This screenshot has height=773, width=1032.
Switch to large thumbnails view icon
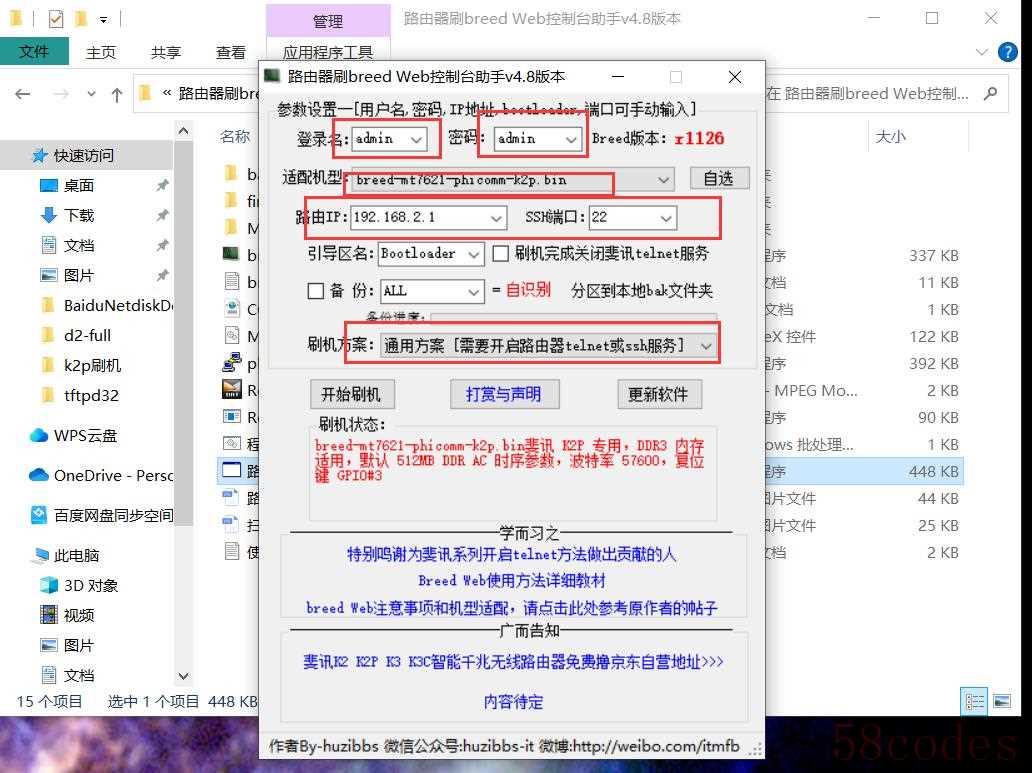(x=1001, y=701)
